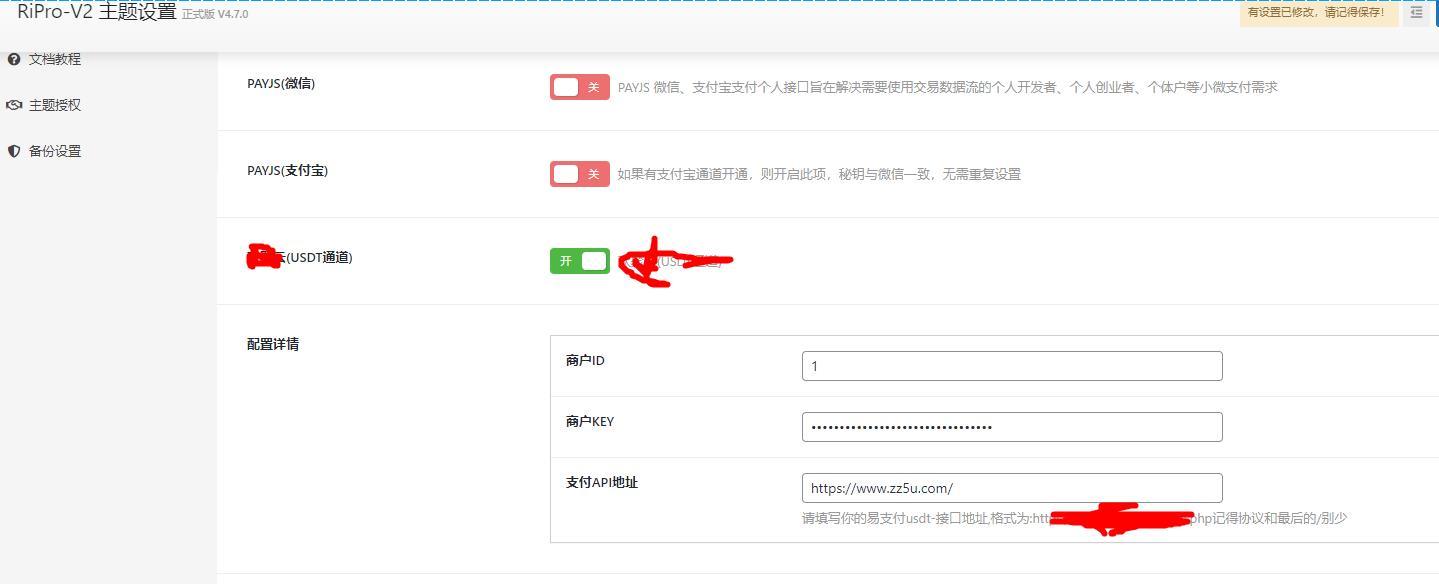Click the question mark icon beside 文档教程
This screenshot has width=1439, height=584.
click(14, 59)
